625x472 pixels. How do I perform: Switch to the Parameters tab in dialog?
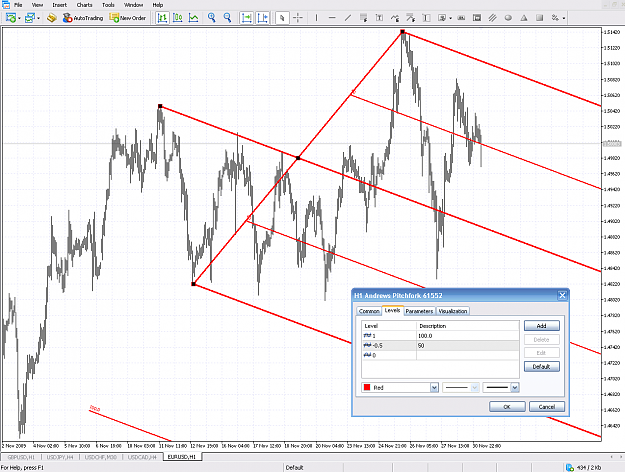pos(419,311)
